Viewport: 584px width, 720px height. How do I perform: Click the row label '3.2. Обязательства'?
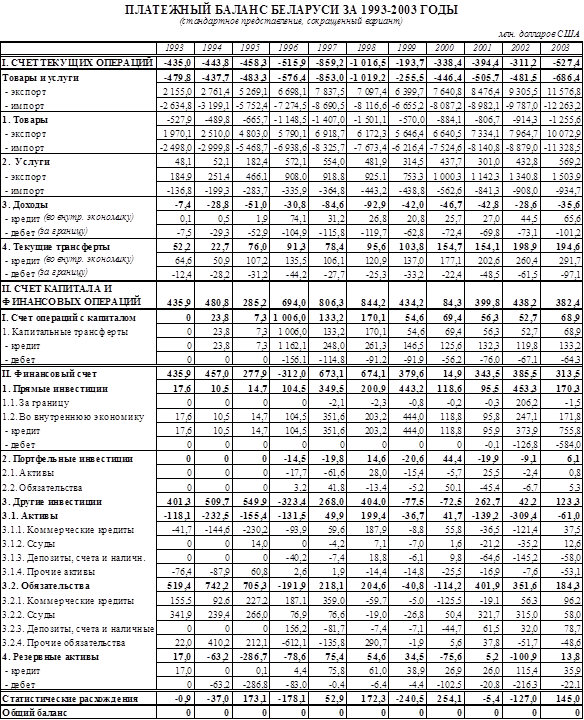pyautogui.click(x=46, y=586)
